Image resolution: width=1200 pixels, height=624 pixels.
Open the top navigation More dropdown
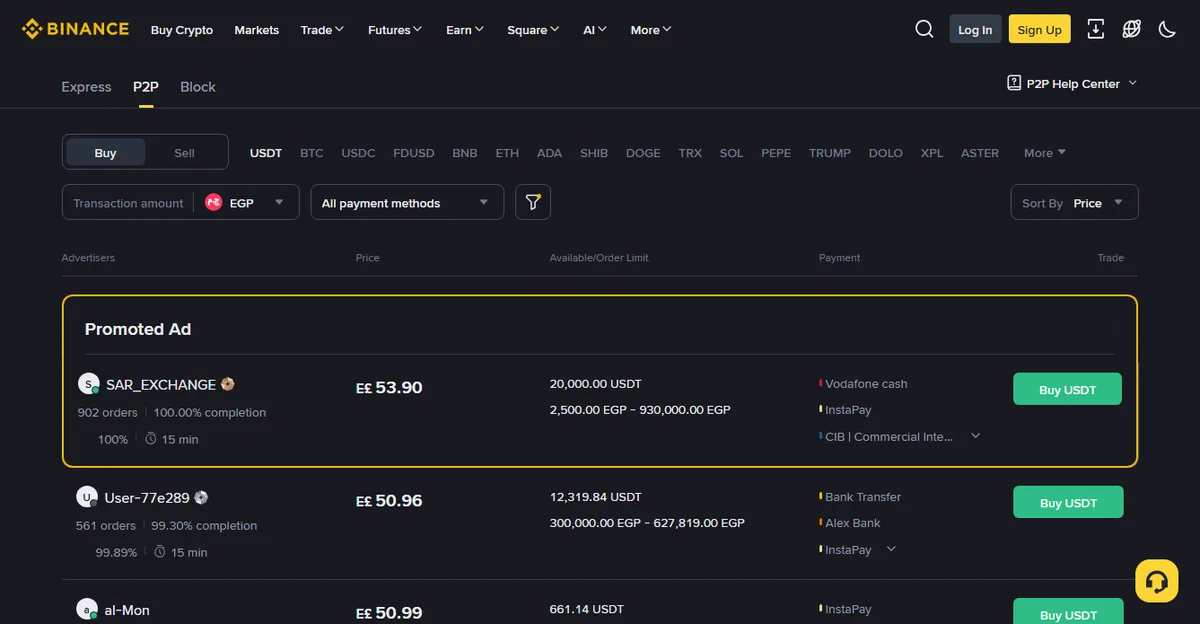click(x=651, y=30)
